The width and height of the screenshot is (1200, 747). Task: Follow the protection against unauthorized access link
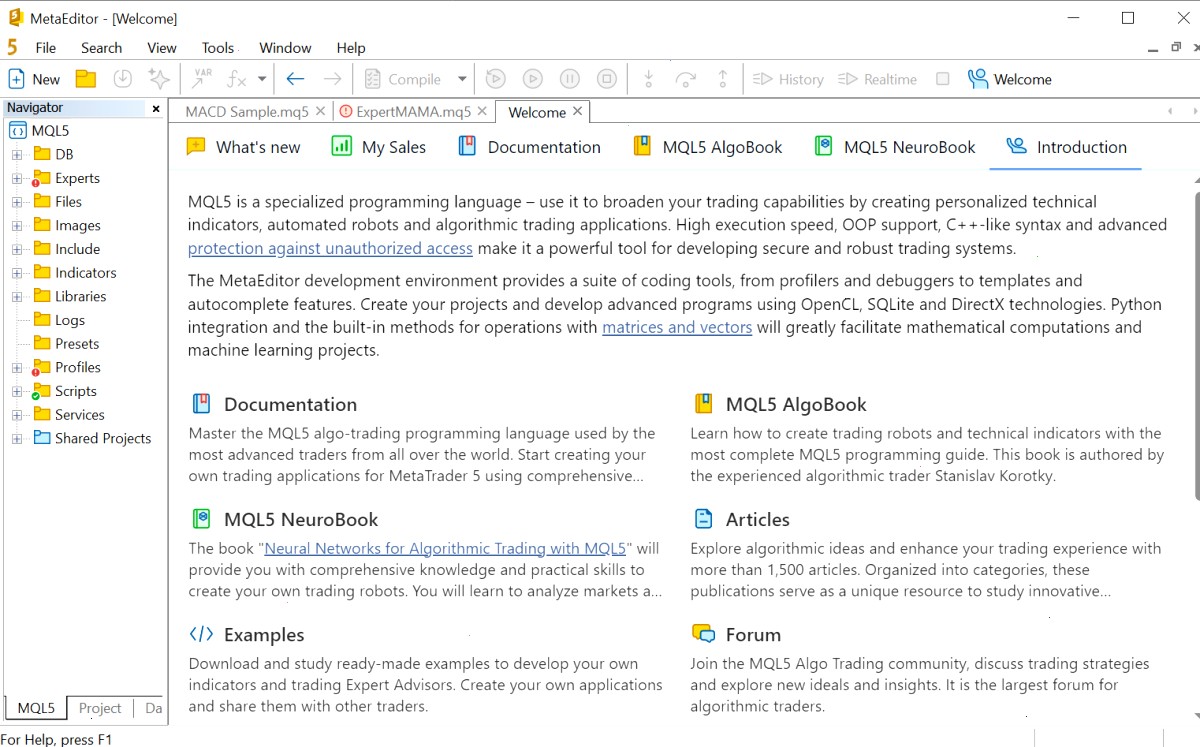point(330,248)
